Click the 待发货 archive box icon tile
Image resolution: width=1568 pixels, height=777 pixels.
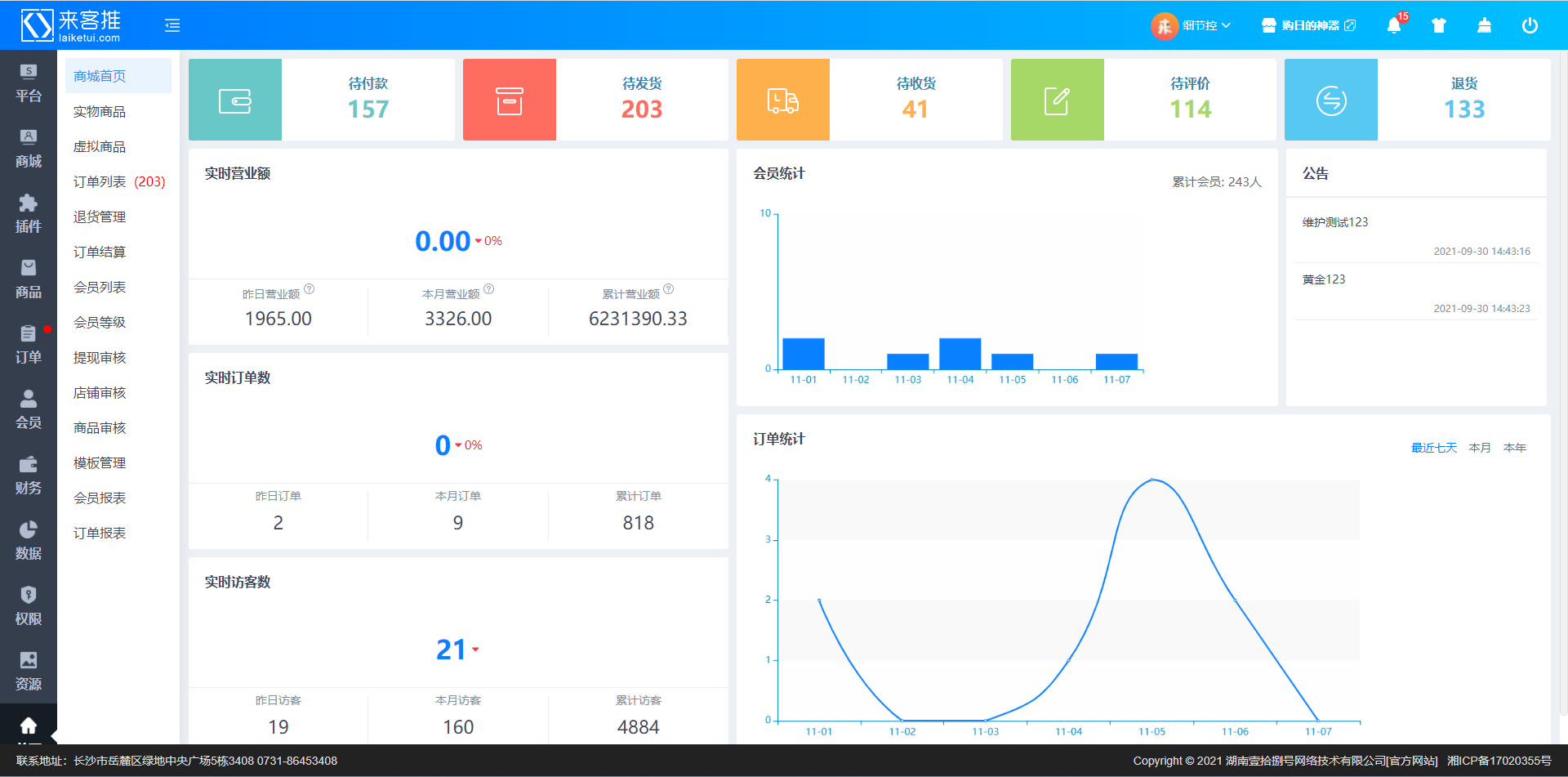[x=510, y=100]
